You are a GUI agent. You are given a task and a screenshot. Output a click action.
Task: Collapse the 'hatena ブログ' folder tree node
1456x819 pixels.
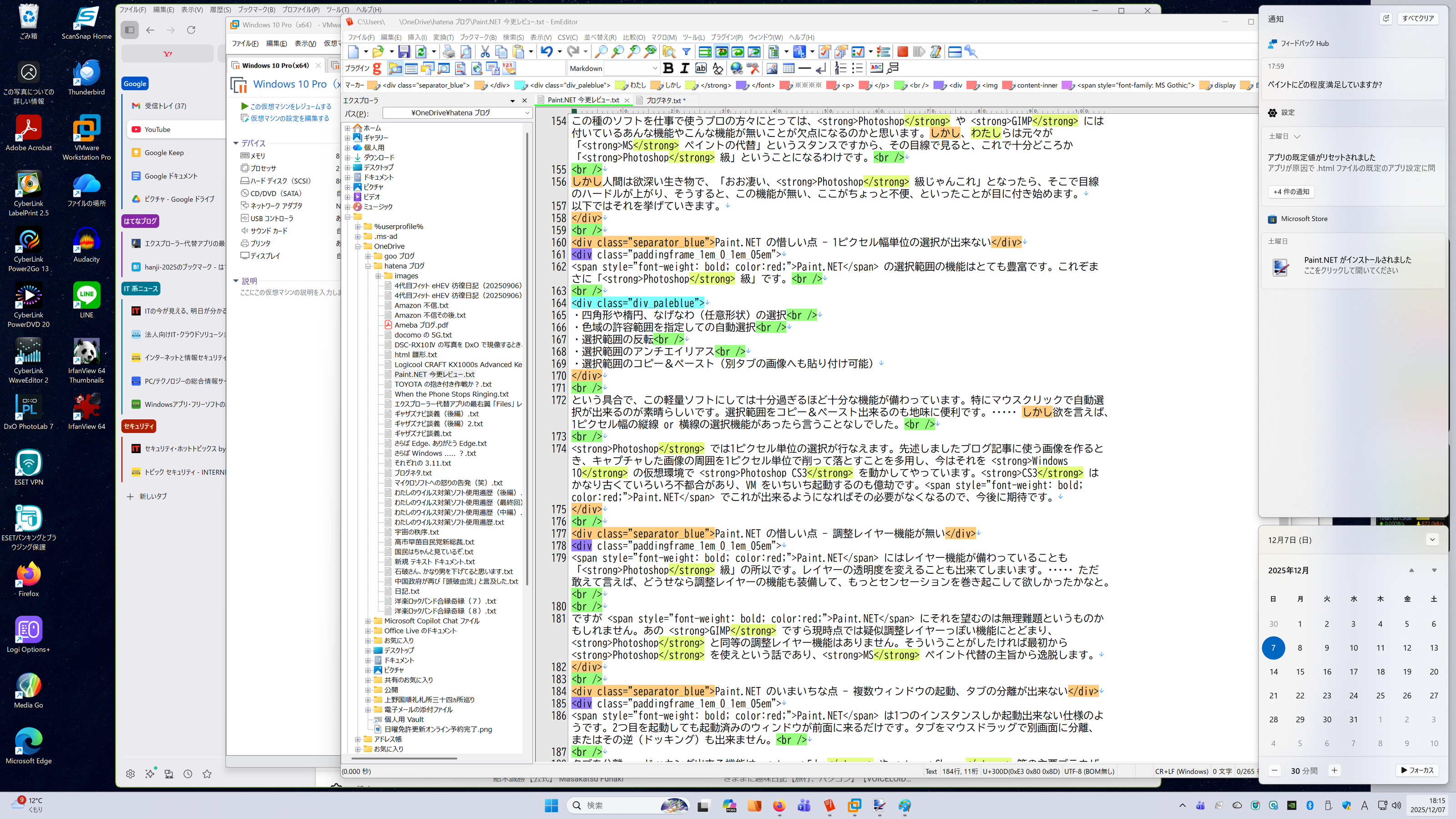[368, 266]
